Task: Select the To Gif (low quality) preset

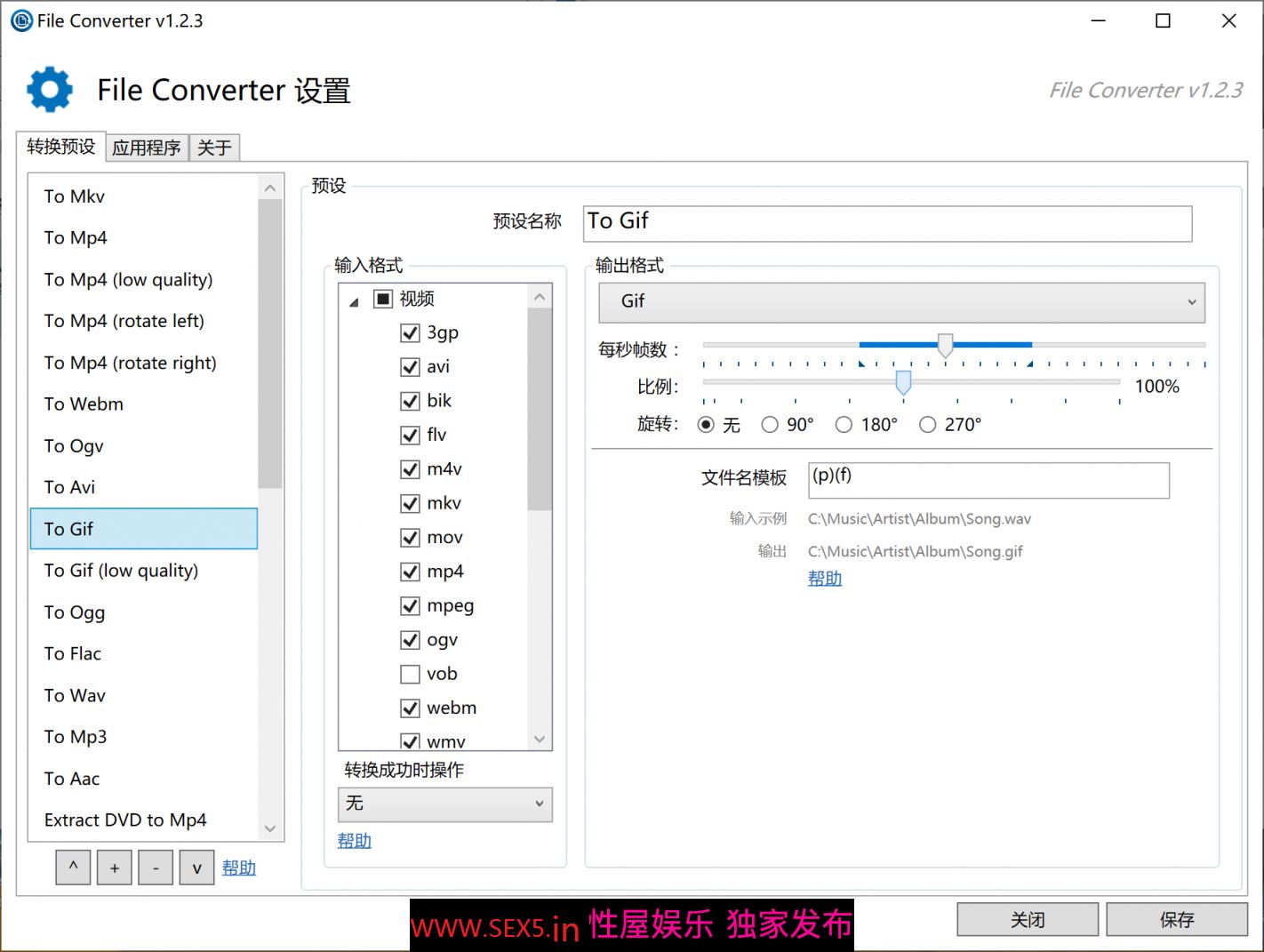Action: 121,571
